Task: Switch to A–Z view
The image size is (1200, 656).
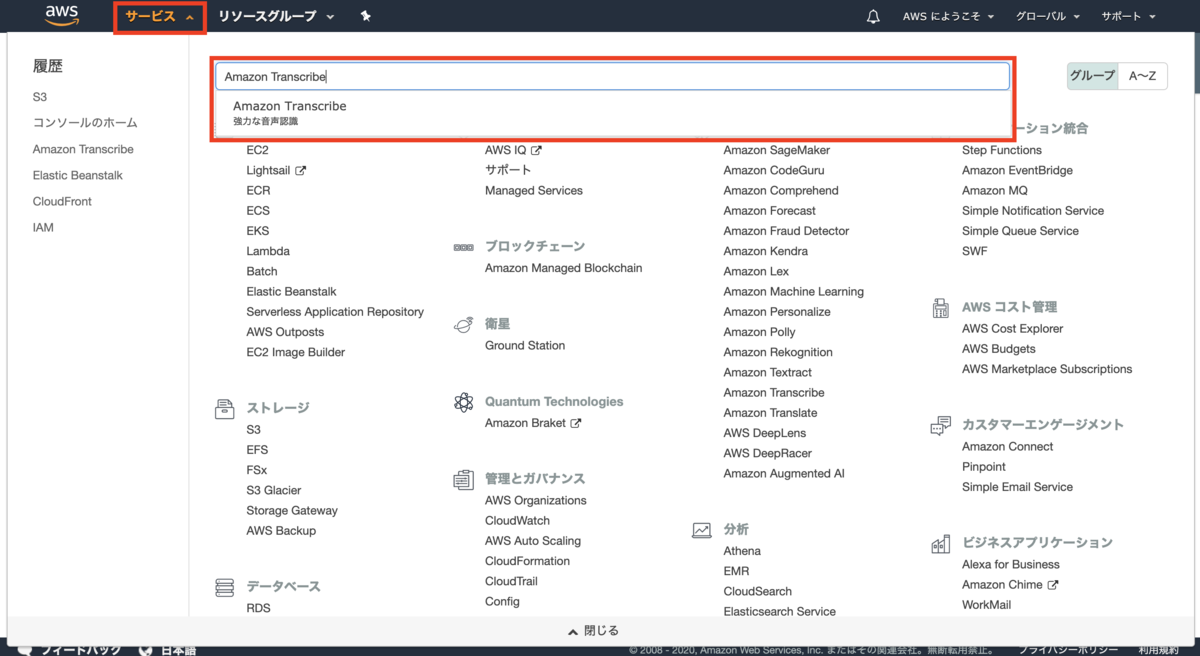Action: coord(1143,76)
